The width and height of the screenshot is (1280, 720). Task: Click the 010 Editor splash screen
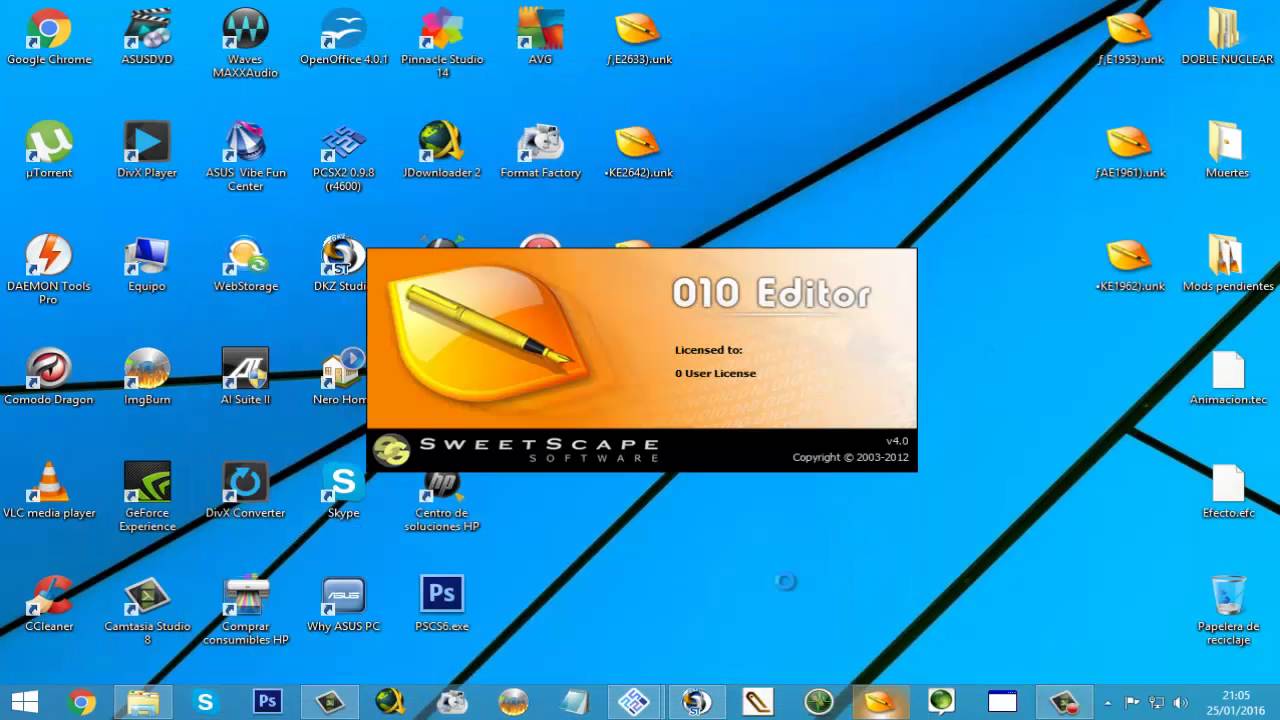tap(642, 360)
